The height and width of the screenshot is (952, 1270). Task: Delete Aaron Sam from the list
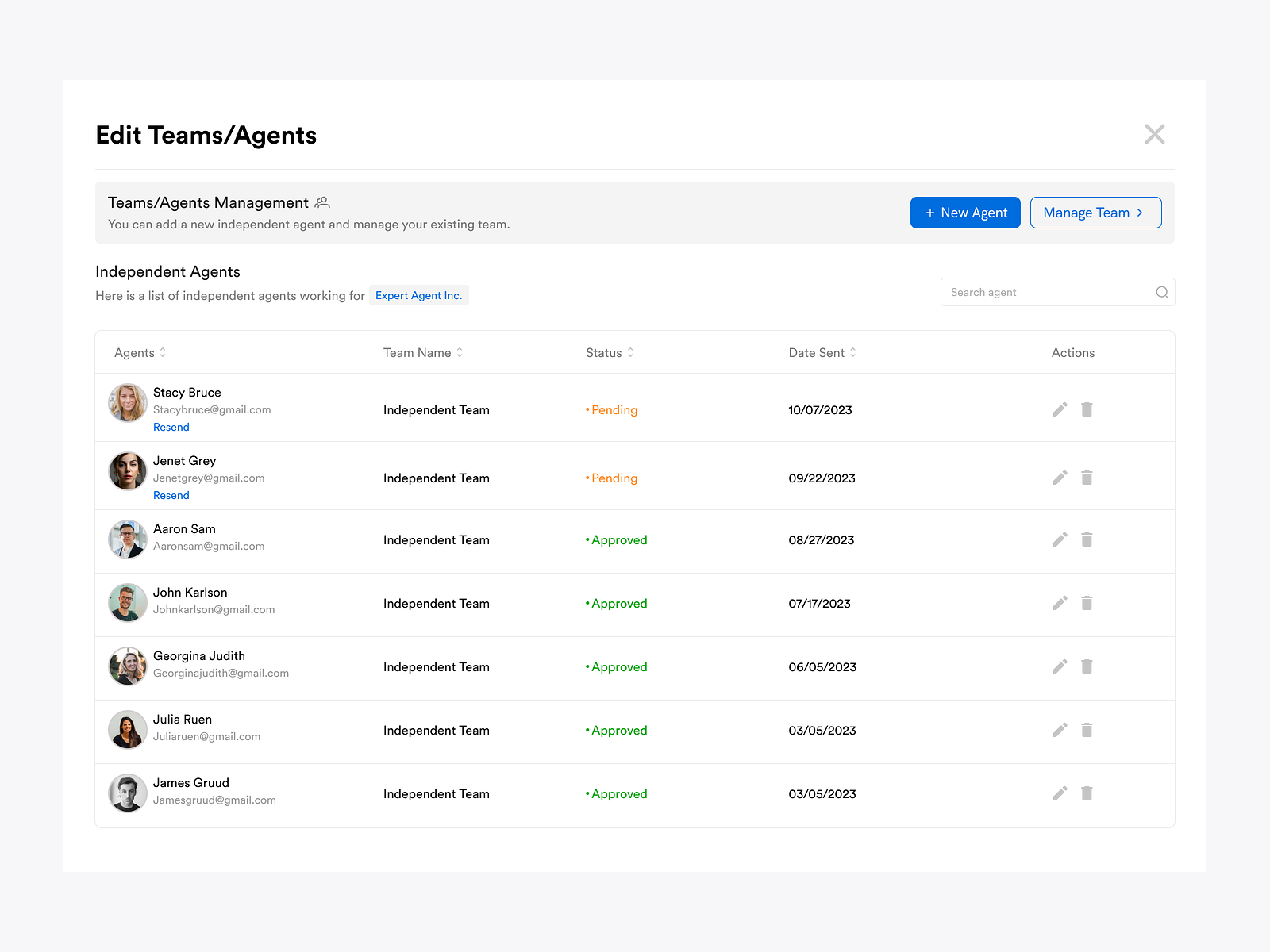pos(1087,539)
